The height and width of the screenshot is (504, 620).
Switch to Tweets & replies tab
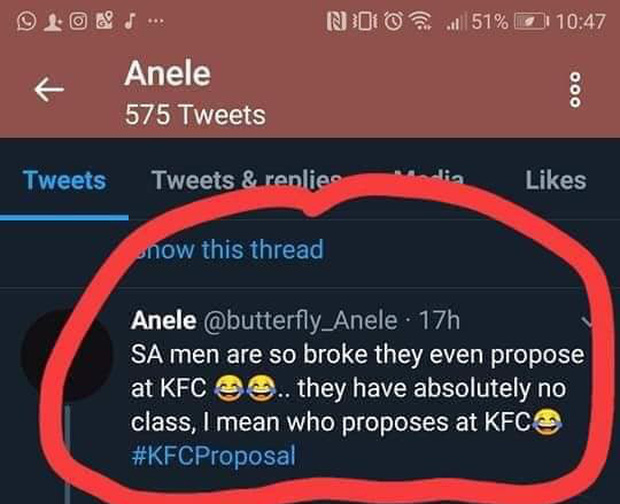[247, 180]
